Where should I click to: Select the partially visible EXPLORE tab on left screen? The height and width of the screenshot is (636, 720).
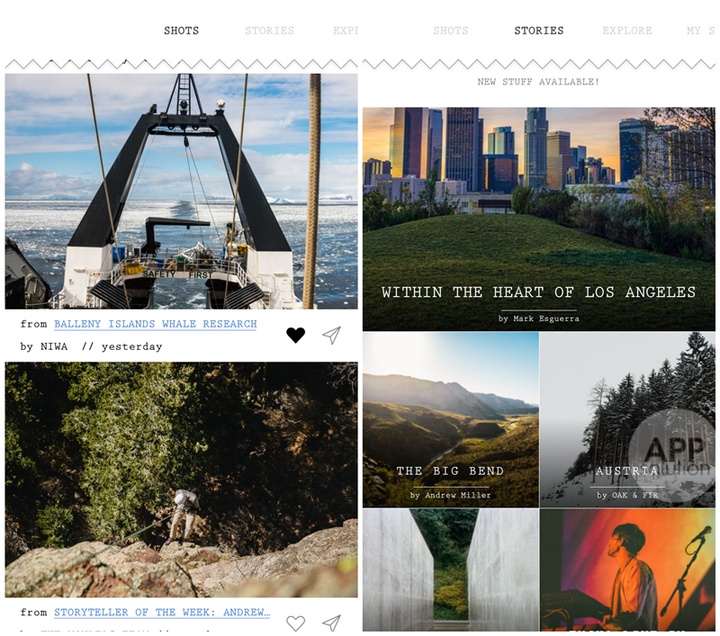click(x=345, y=31)
